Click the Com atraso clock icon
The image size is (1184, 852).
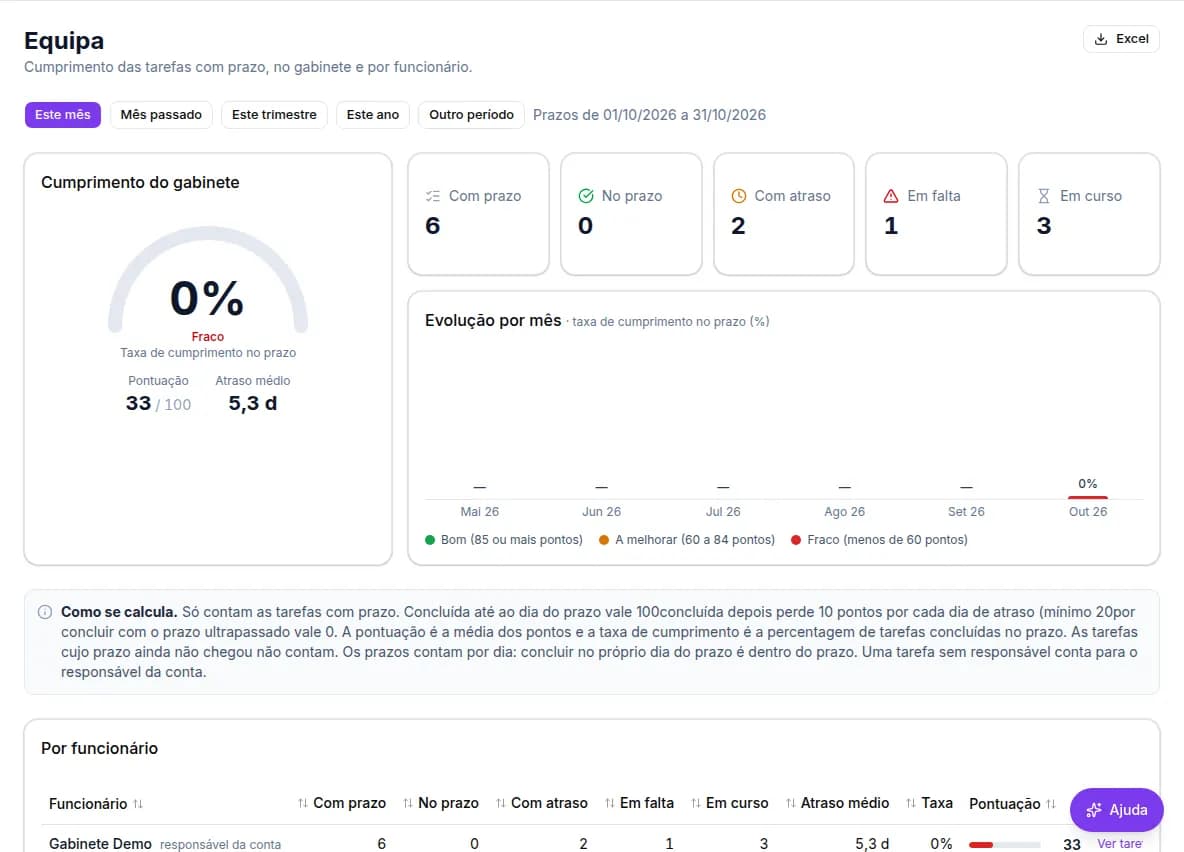[738, 196]
